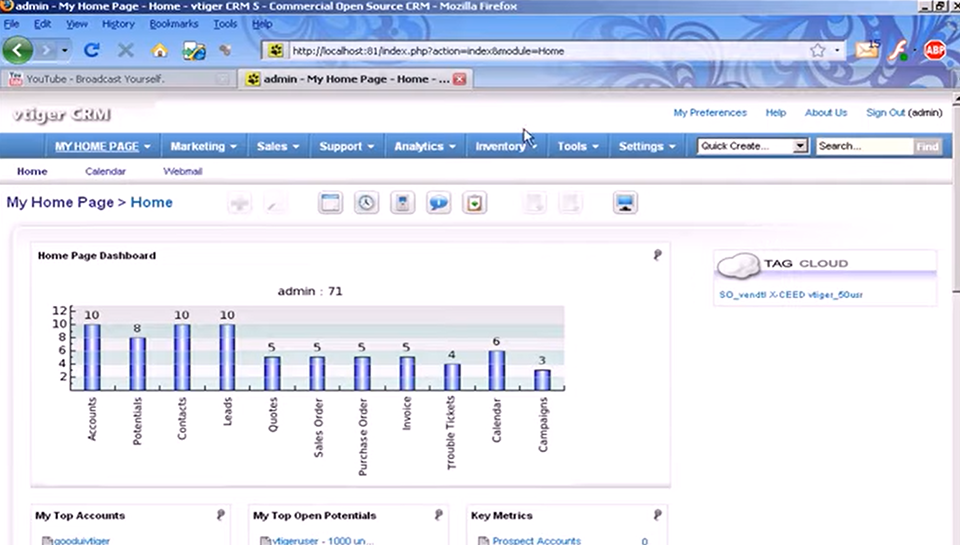
Task: Click the Stop loading X icon
Action: (x=126, y=50)
